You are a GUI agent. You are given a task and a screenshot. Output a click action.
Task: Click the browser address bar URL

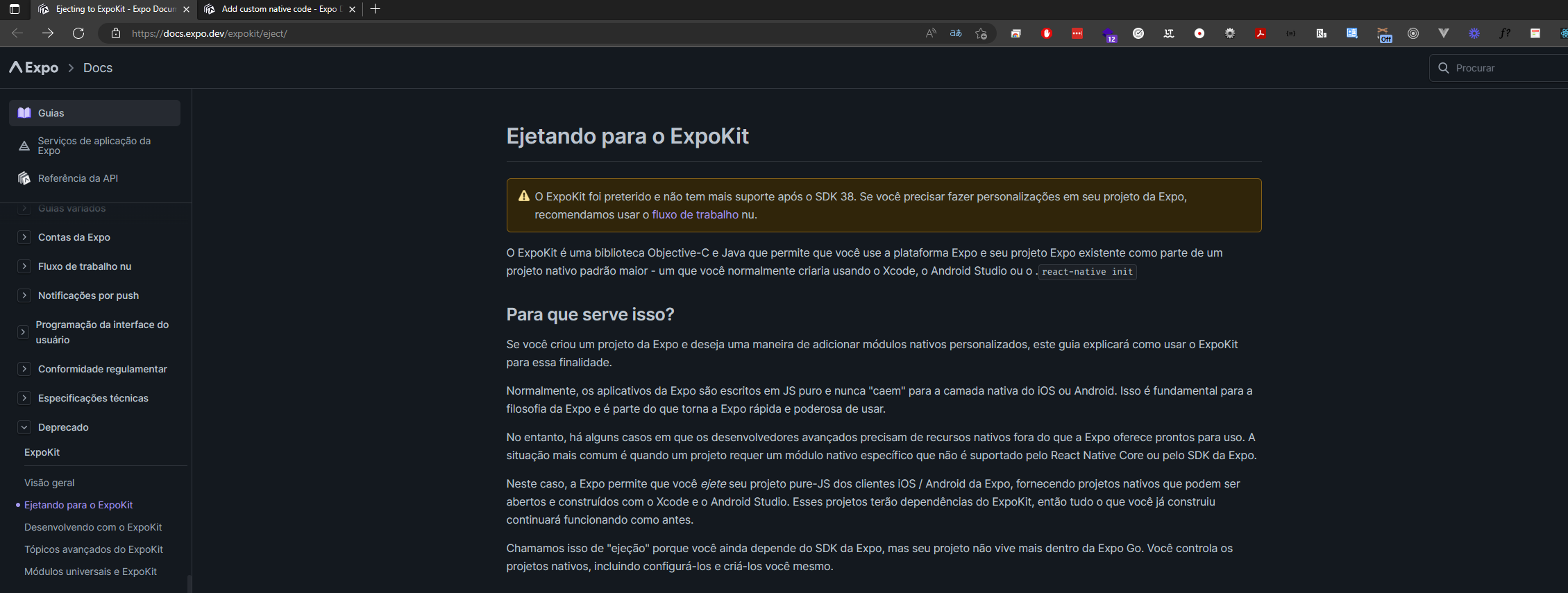pyautogui.click(x=209, y=33)
